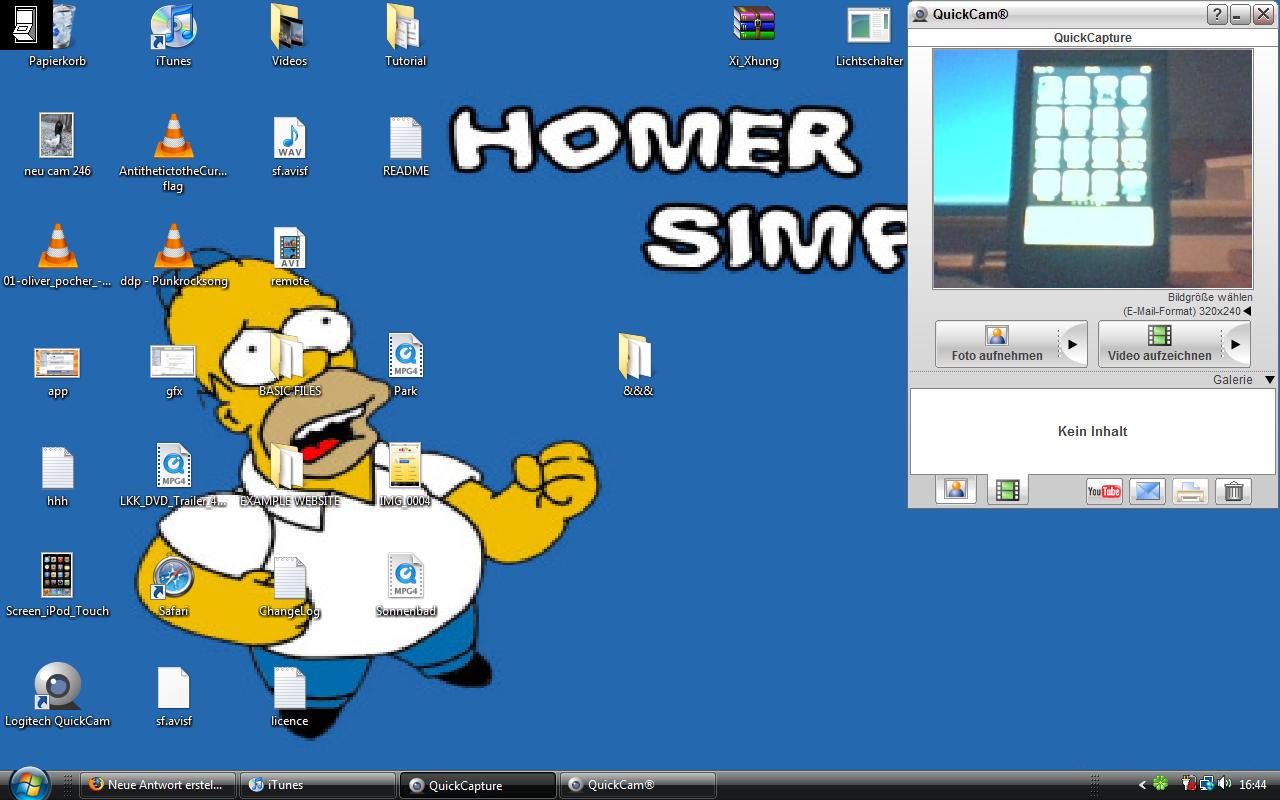Open the Tutorial folder

coord(405,35)
